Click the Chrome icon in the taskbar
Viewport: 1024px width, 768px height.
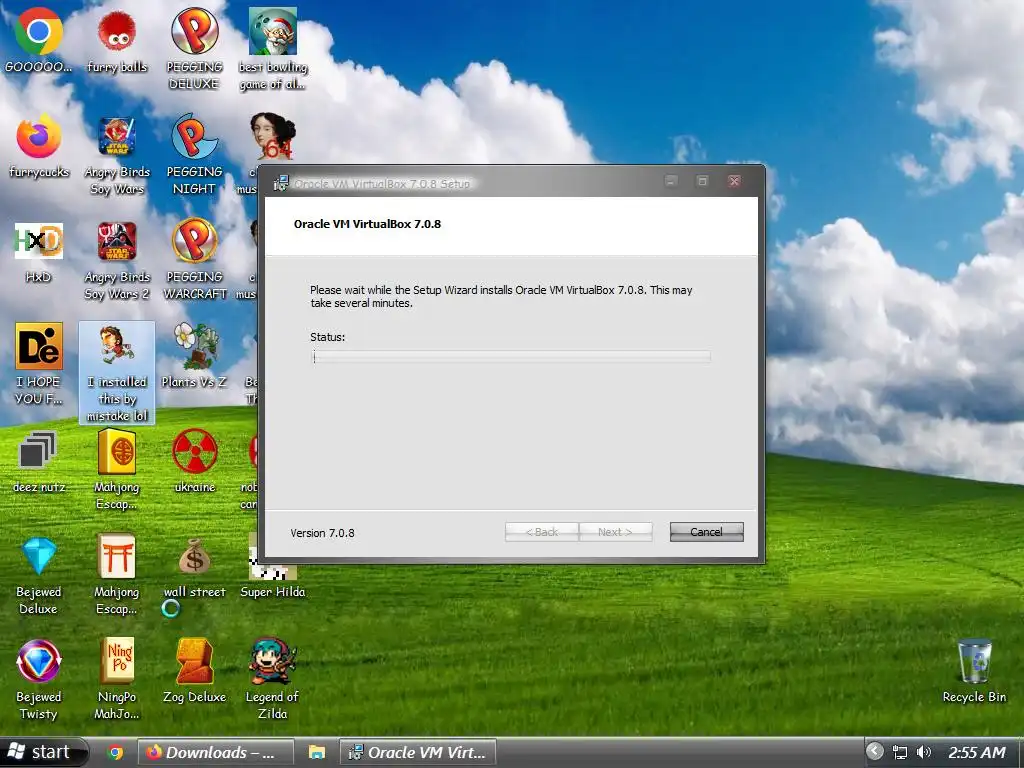coord(116,752)
